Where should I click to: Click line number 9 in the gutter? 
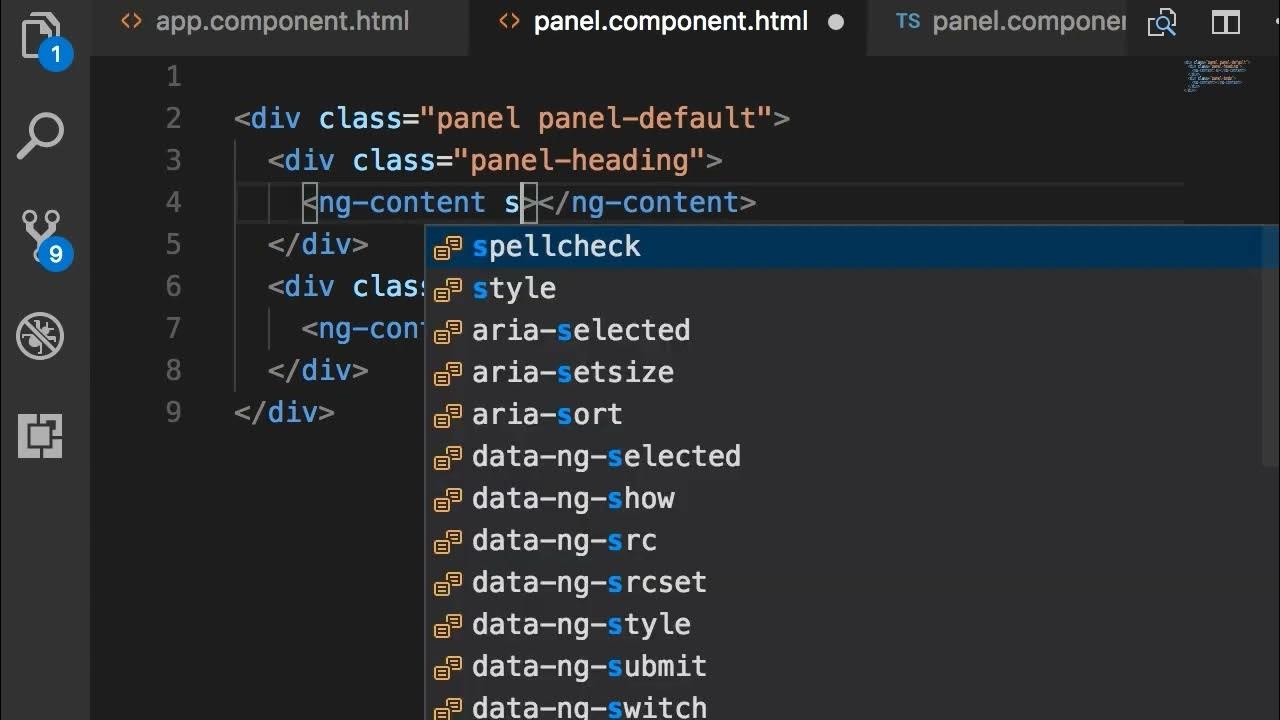pos(174,412)
